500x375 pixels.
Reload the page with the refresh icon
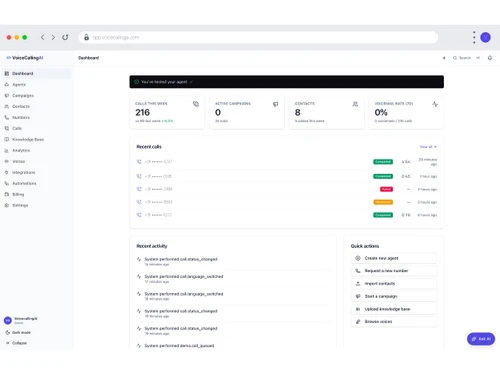[x=65, y=37]
